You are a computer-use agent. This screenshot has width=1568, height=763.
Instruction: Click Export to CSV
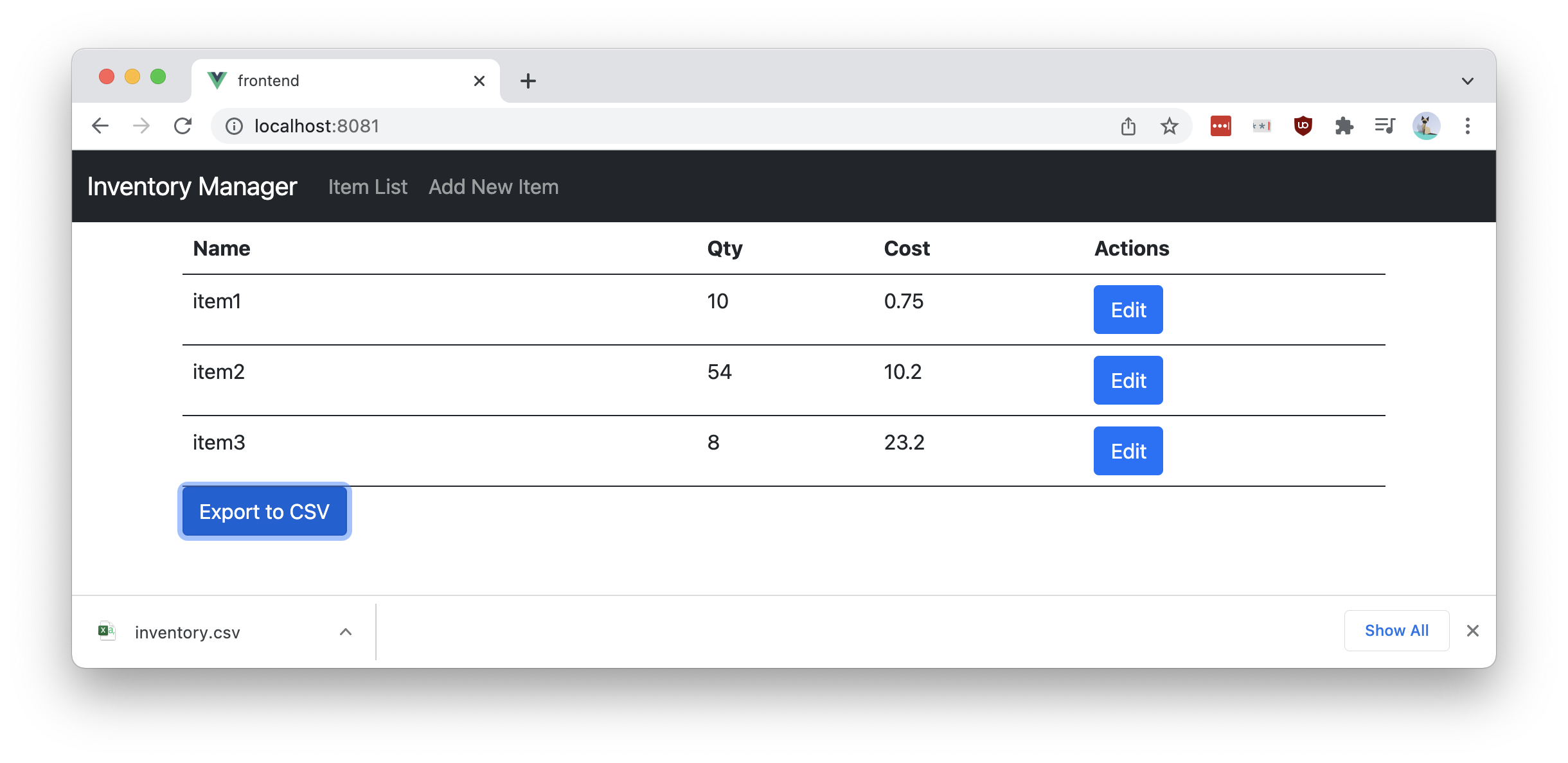pos(264,511)
